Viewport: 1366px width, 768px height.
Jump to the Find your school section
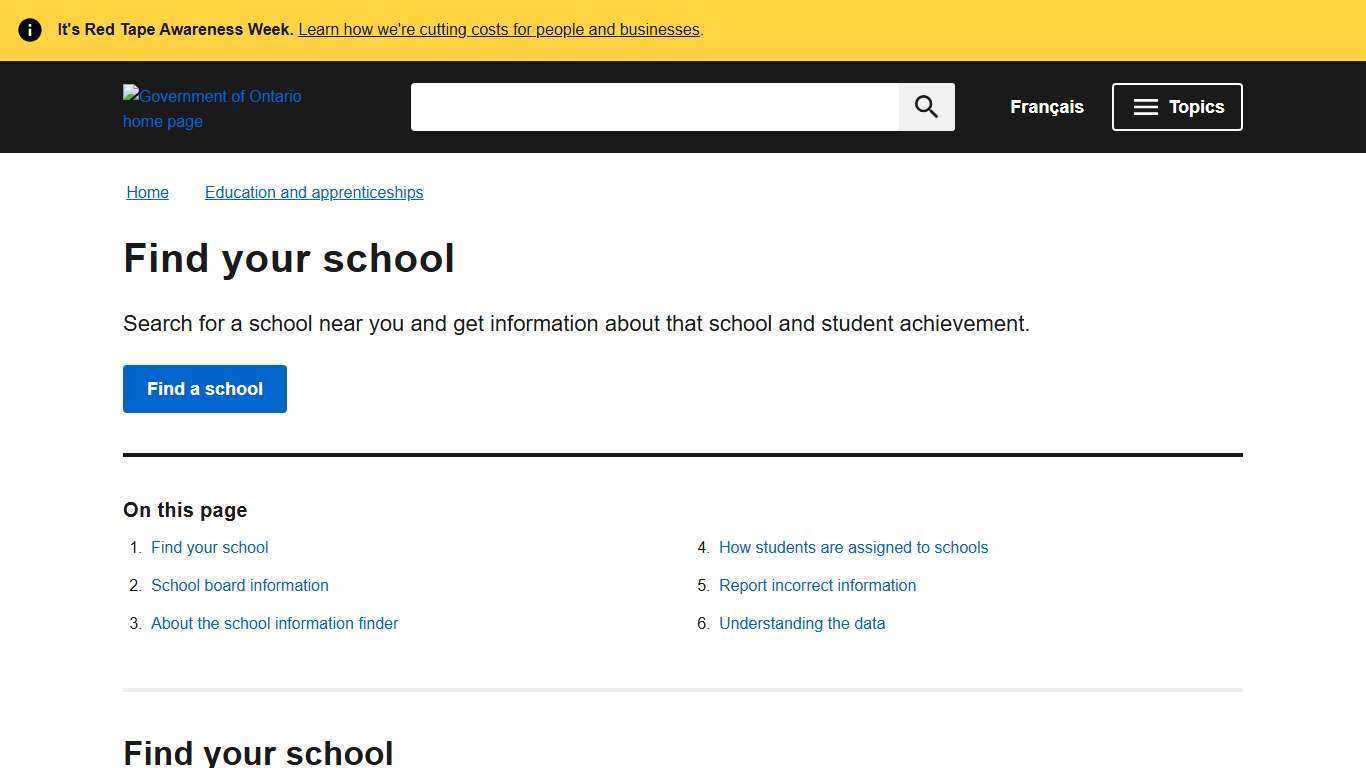click(x=209, y=547)
